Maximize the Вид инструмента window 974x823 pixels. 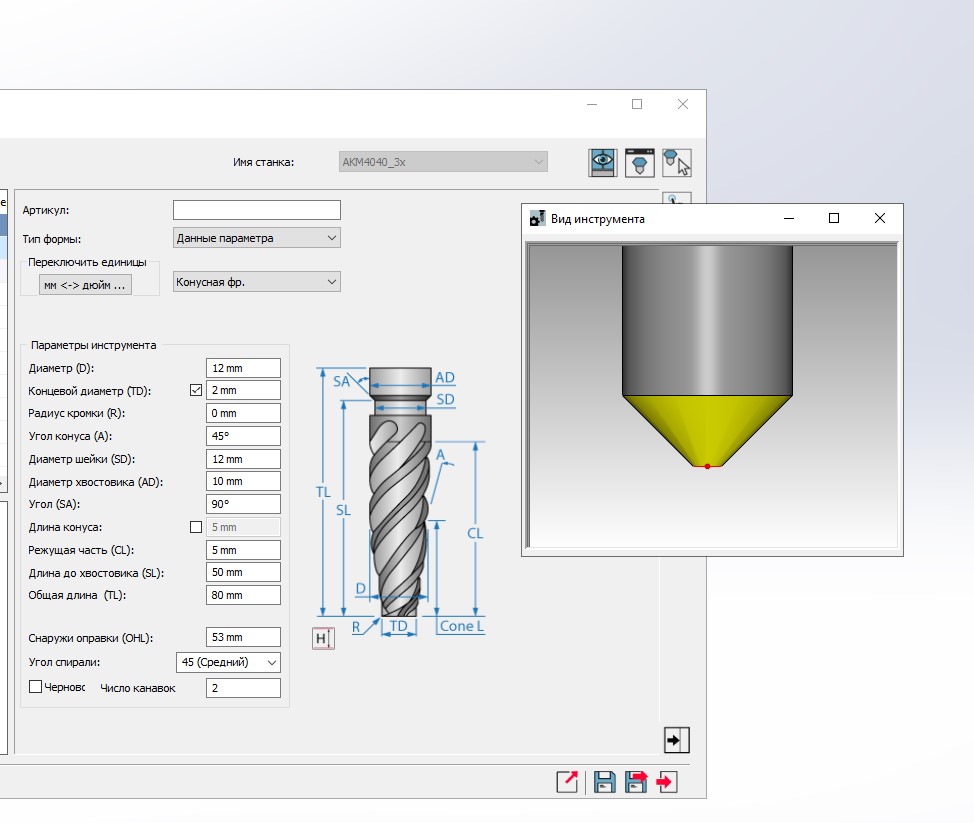click(834, 218)
